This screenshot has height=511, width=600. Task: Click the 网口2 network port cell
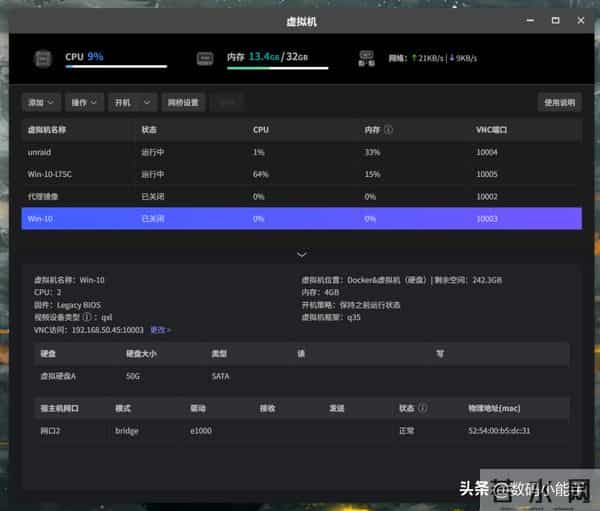click(50, 431)
